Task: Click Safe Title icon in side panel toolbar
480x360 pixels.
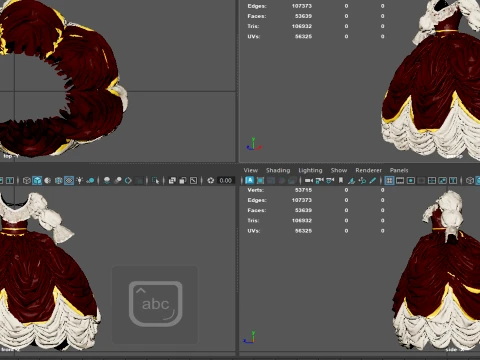Action: (453, 181)
